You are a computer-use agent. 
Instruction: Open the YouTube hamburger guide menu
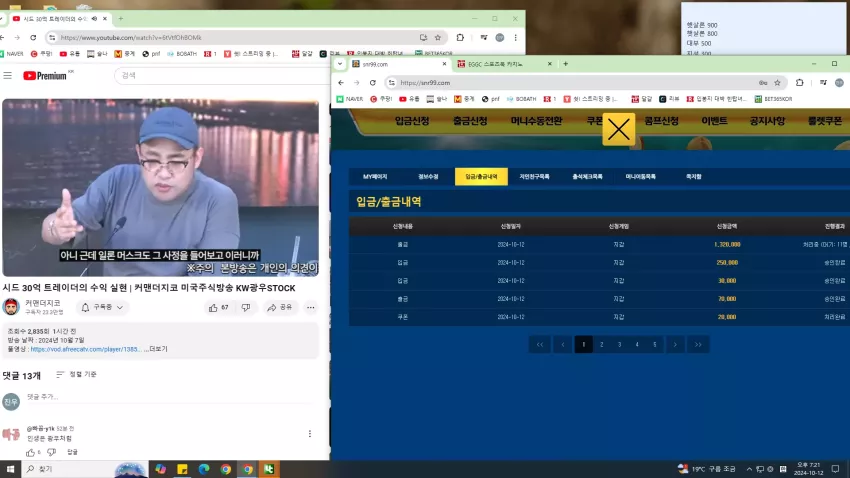[x=8, y=75]
